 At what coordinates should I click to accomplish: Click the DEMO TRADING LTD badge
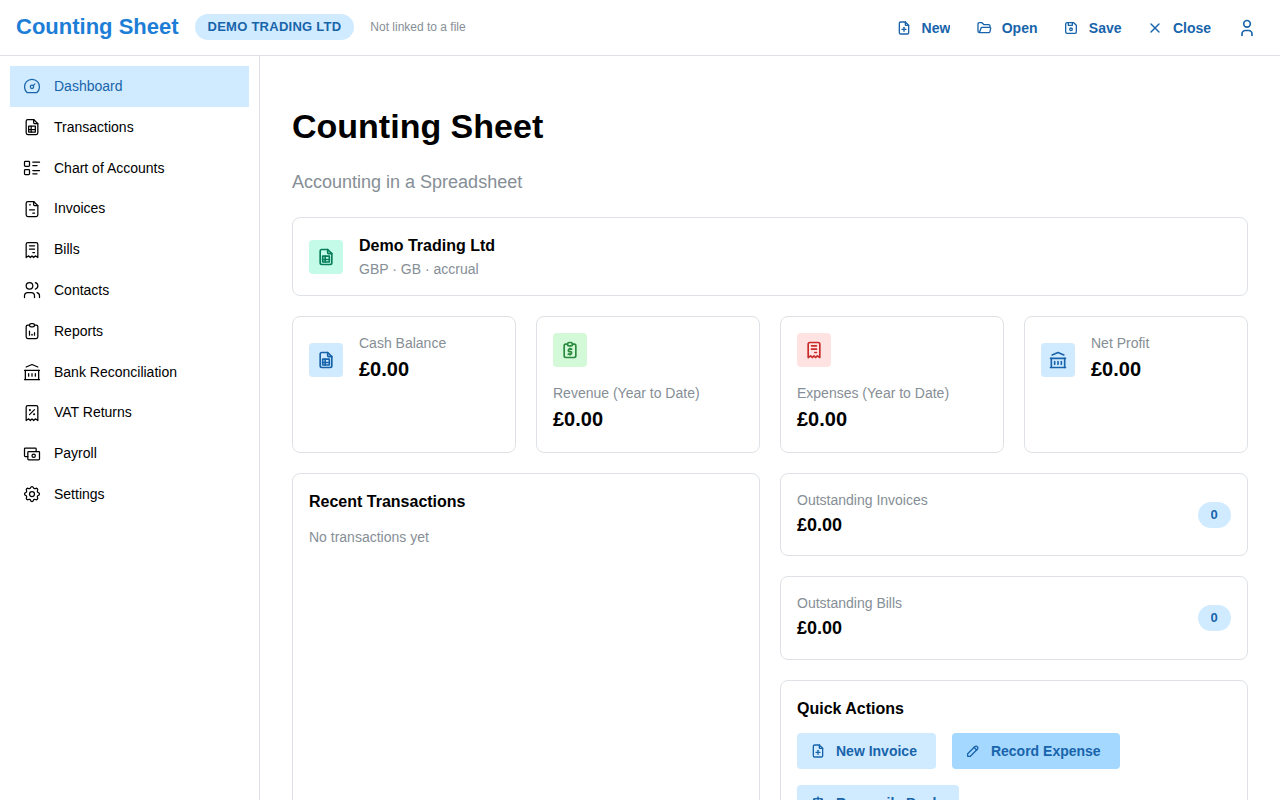[274, 27]
